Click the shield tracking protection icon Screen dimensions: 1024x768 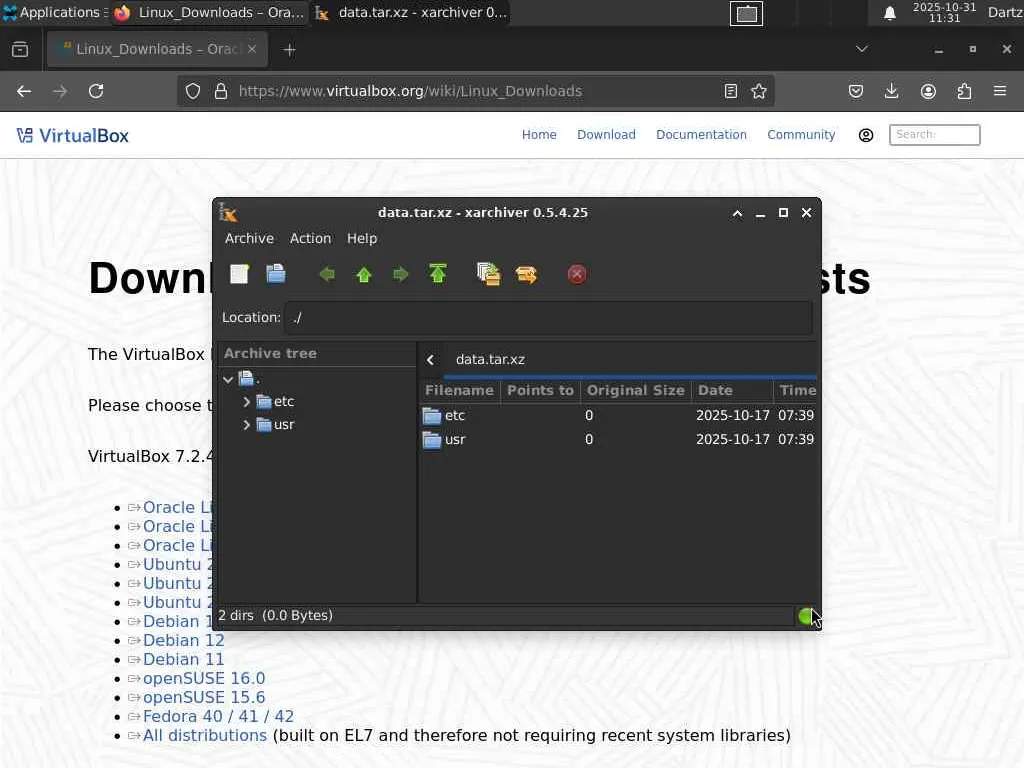click(193, 91)
